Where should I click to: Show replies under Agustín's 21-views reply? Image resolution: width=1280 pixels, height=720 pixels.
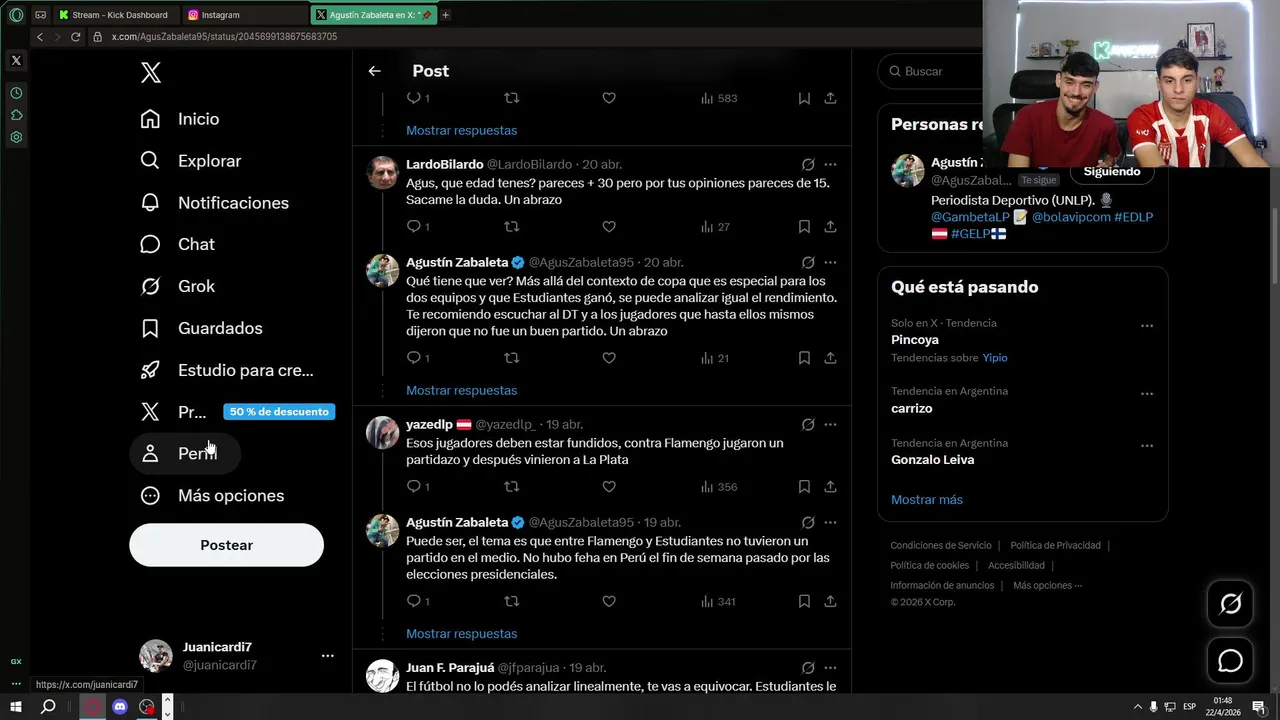(x=461, y=390)
